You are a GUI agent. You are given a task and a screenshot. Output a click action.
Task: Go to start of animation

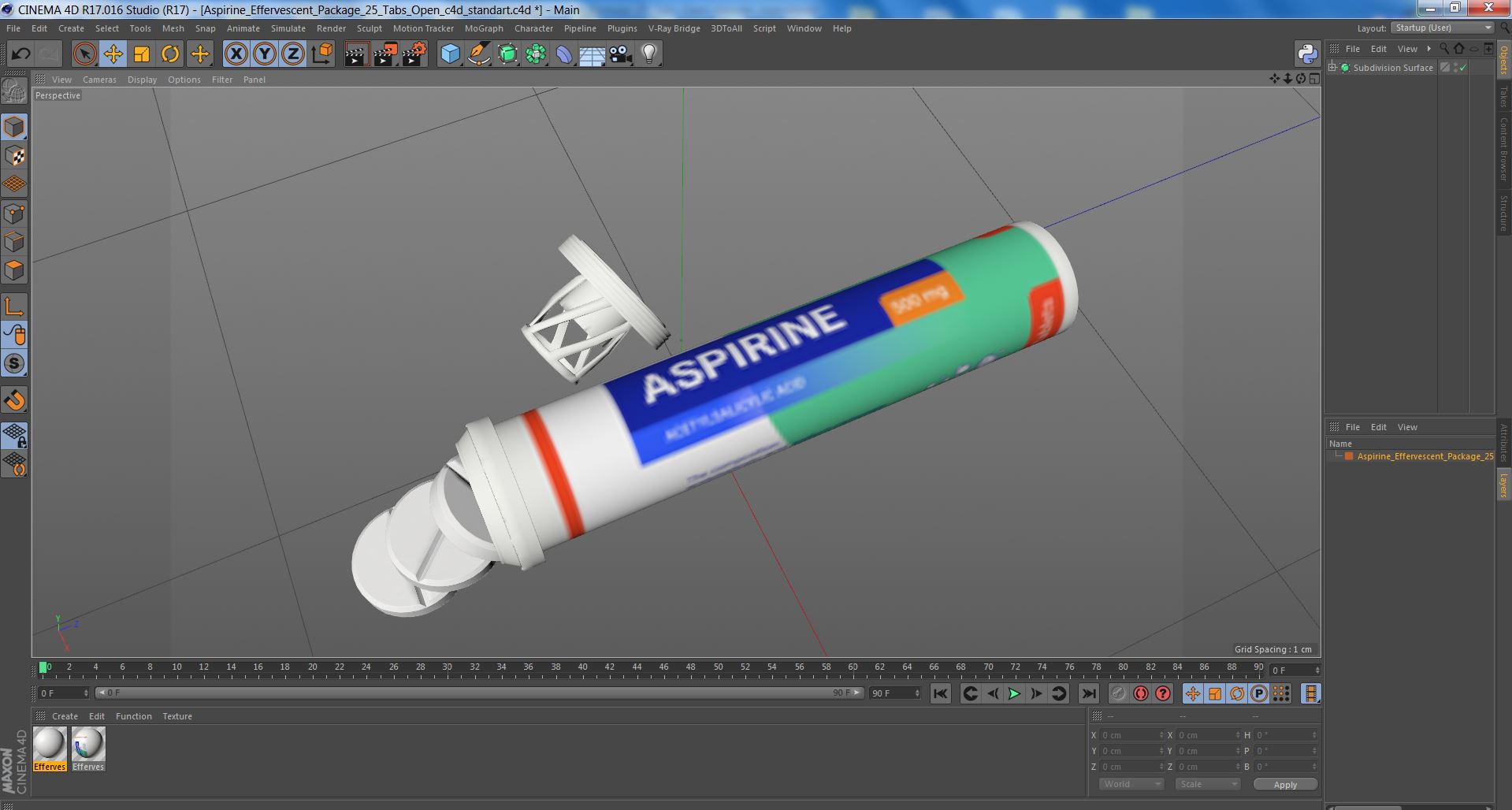[940, 693]
